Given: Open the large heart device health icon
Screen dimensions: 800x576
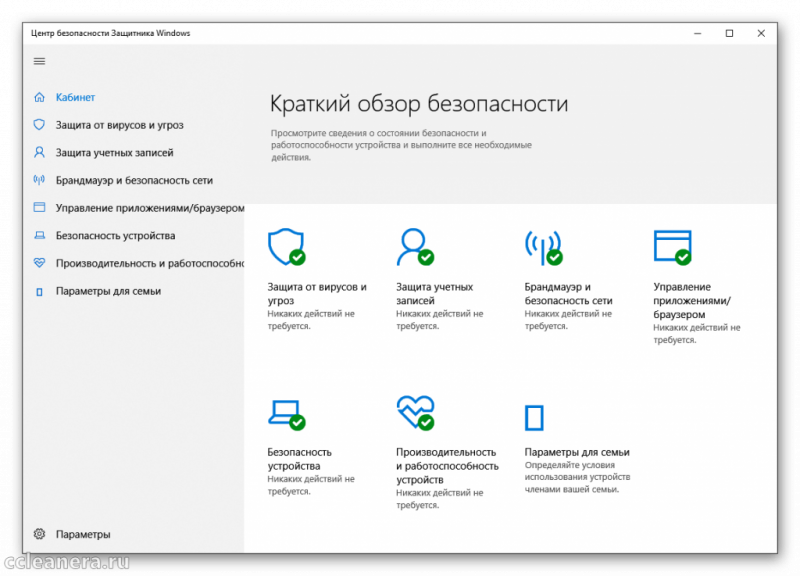Looking at the screenshot, I should 415,413.
